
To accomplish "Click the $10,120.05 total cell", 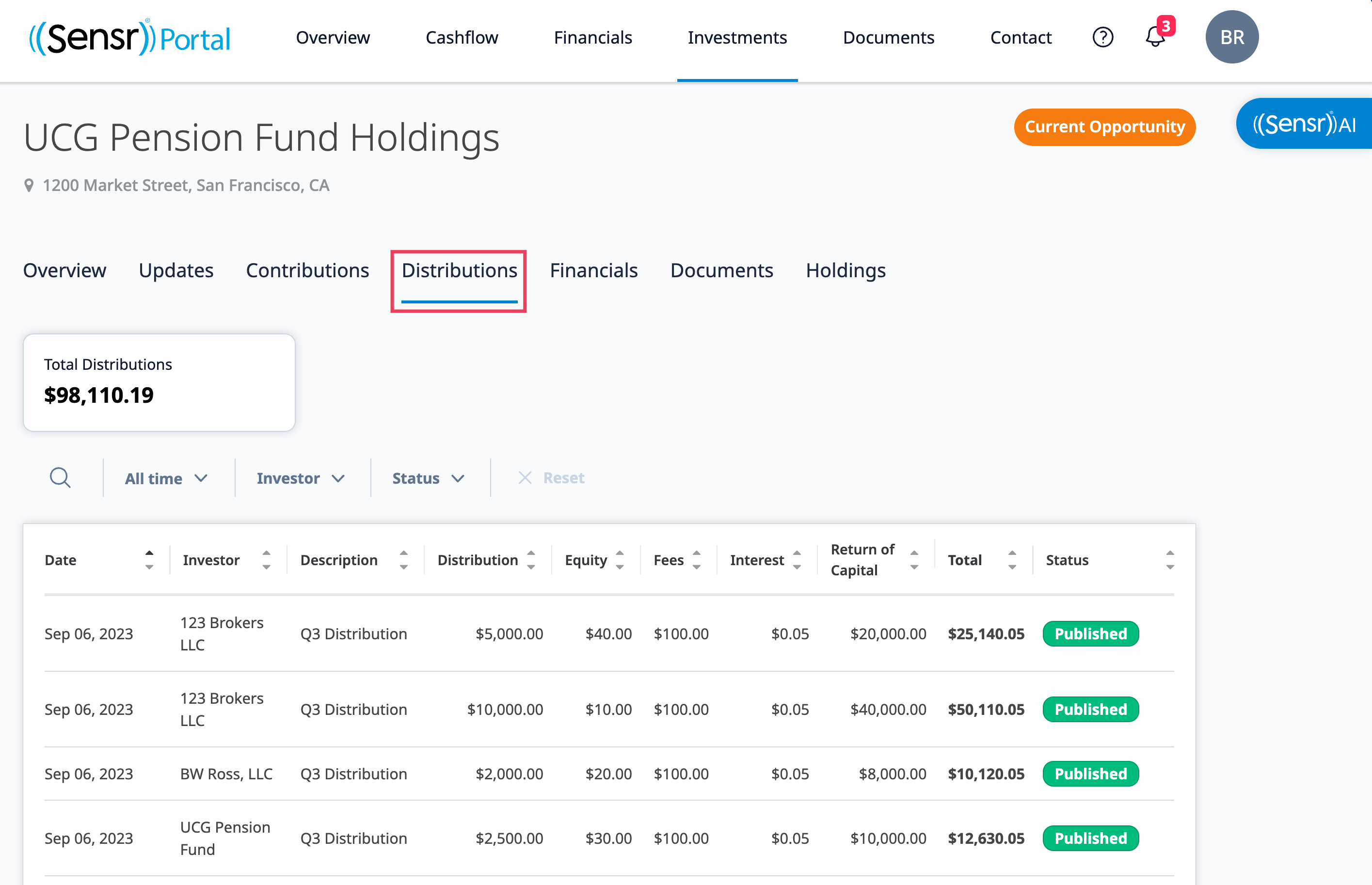I will 986,774.
